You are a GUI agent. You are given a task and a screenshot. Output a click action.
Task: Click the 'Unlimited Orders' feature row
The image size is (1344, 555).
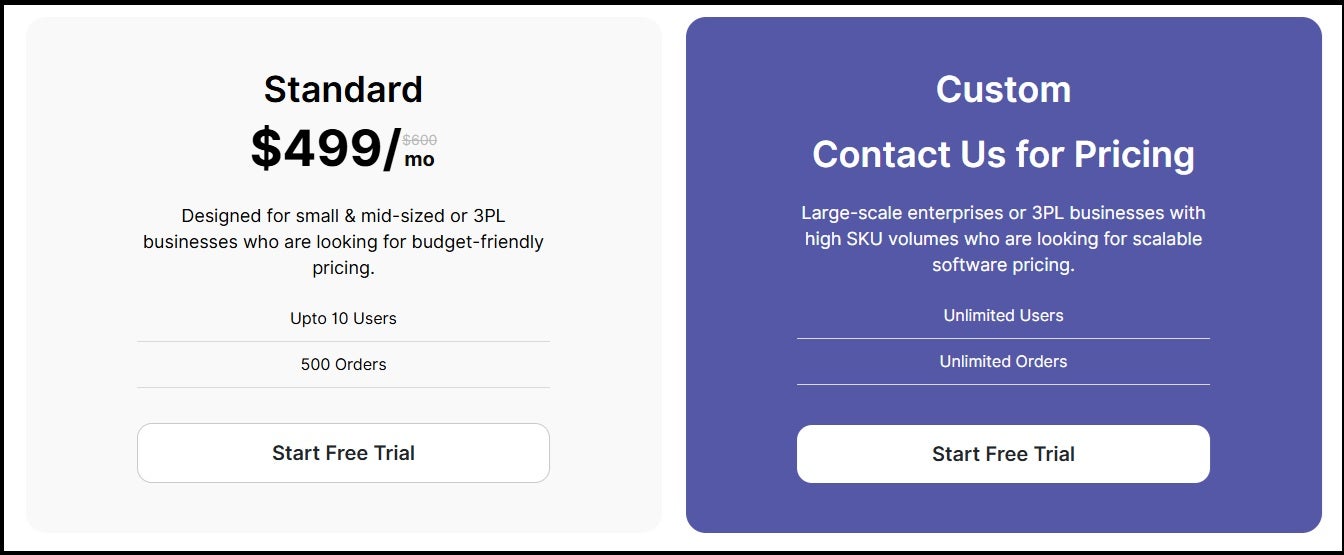point(1003,362)
